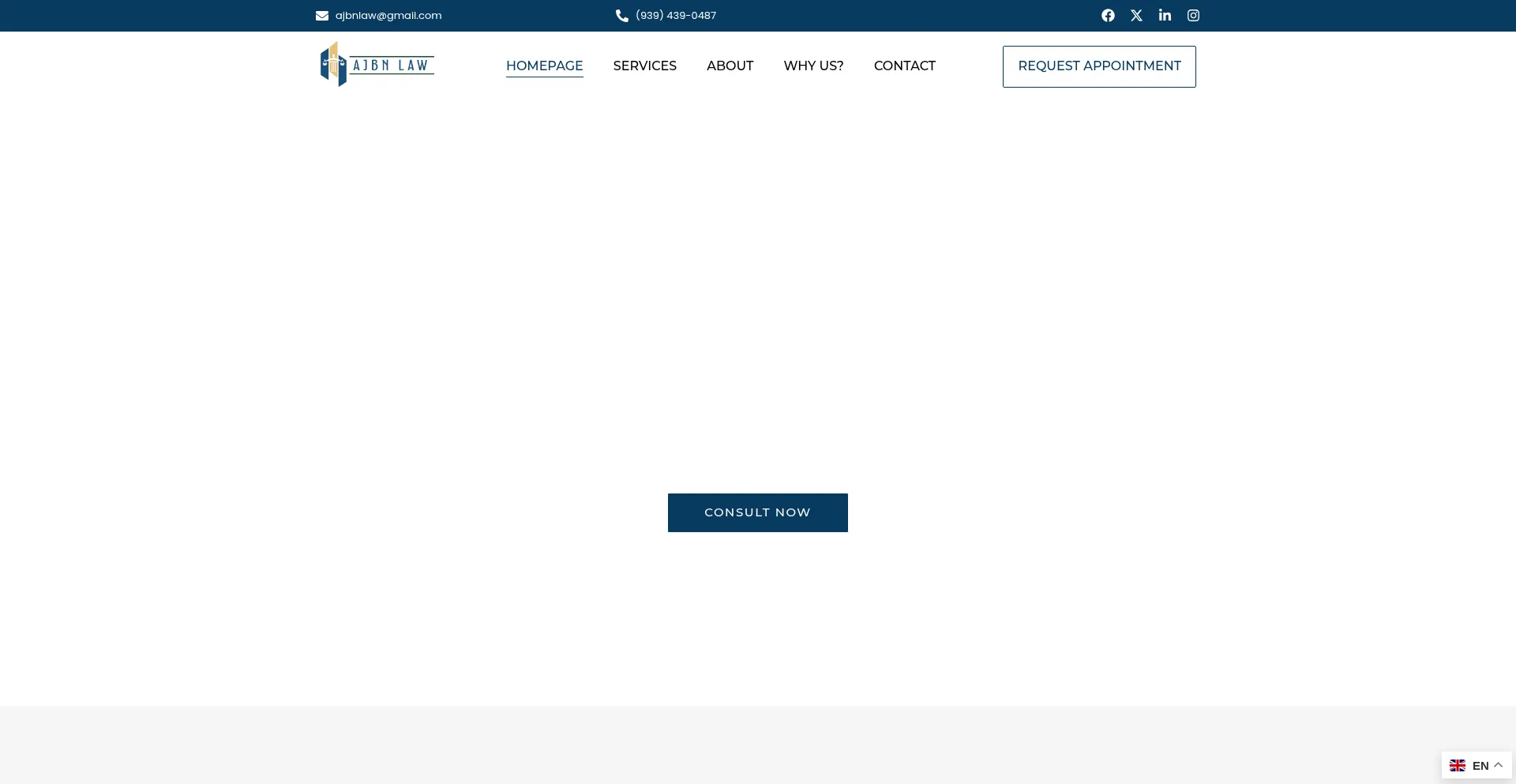Expand the language switcher chevron arrow
1516x784 pixels.
(x=1499, y=765)
